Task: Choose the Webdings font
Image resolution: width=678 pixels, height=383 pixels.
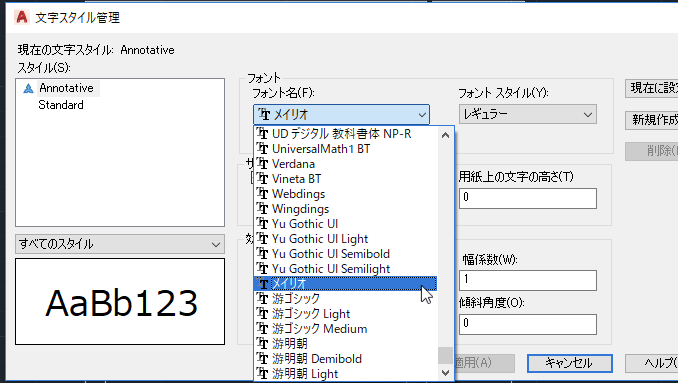Action: pyautogui.click(x=345, y=194)
